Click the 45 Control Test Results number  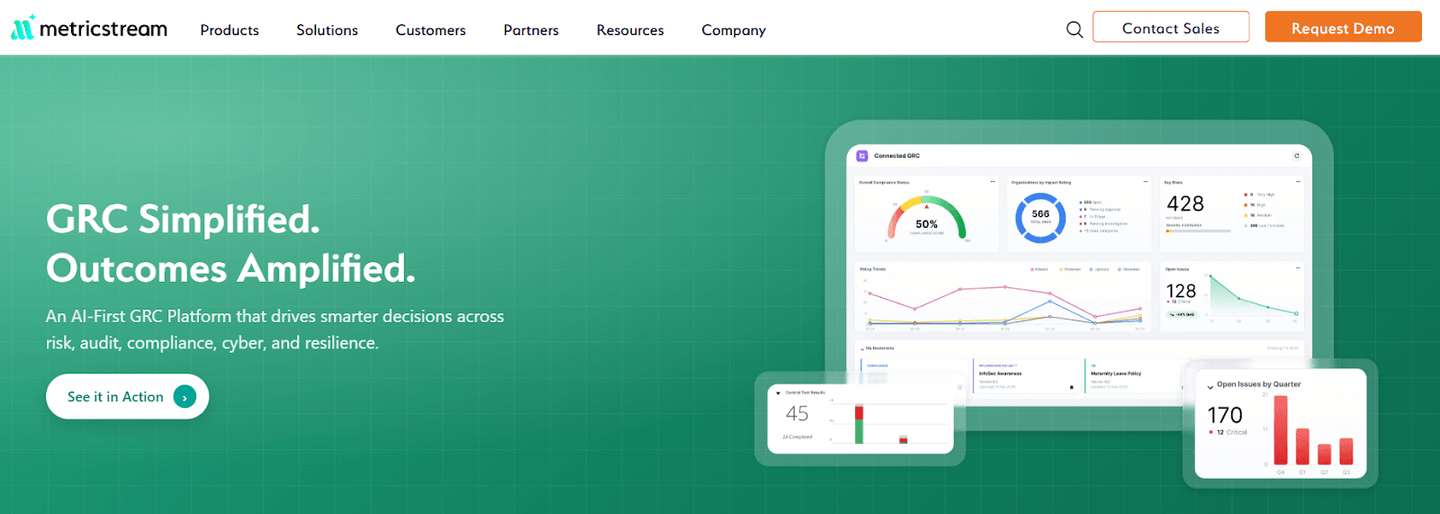pyautogui.click(x=797, y=414)
